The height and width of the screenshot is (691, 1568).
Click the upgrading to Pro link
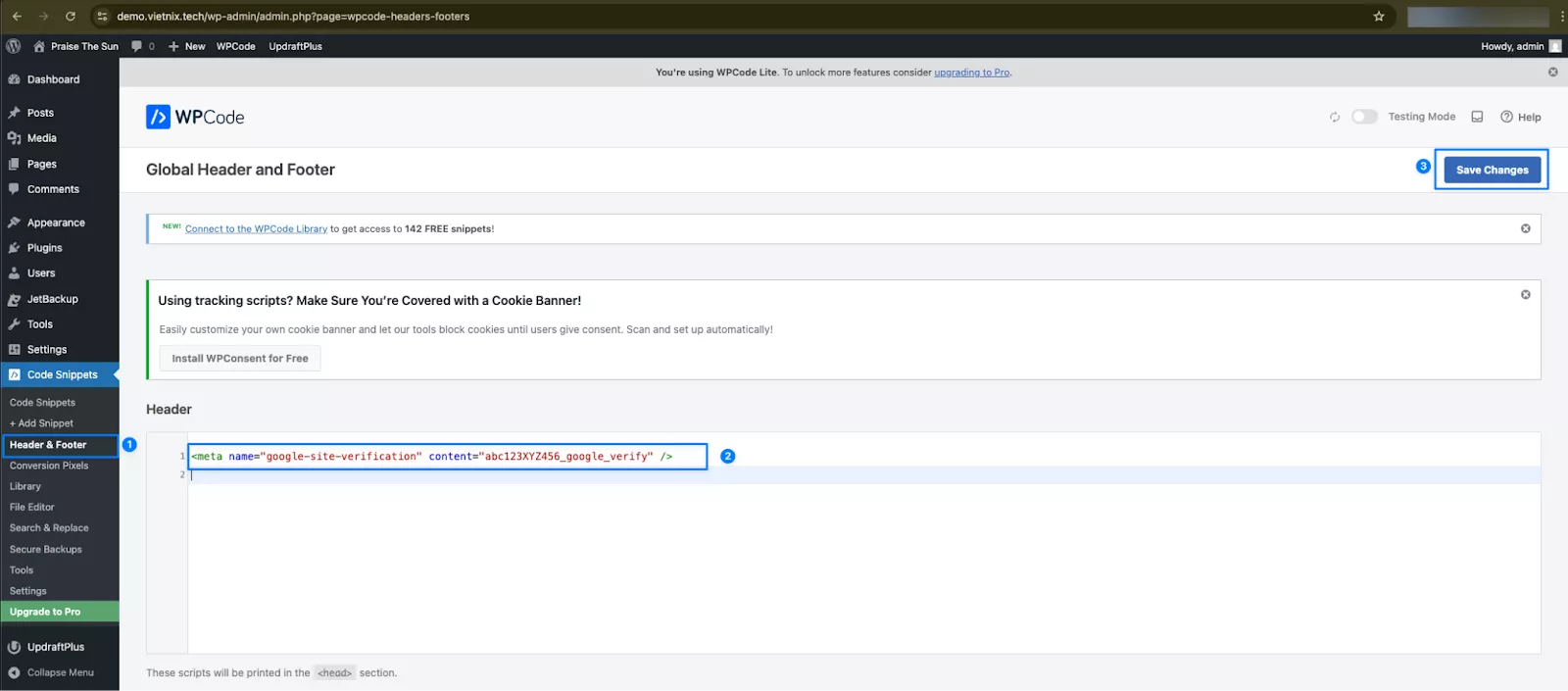[x=971, y=73]
